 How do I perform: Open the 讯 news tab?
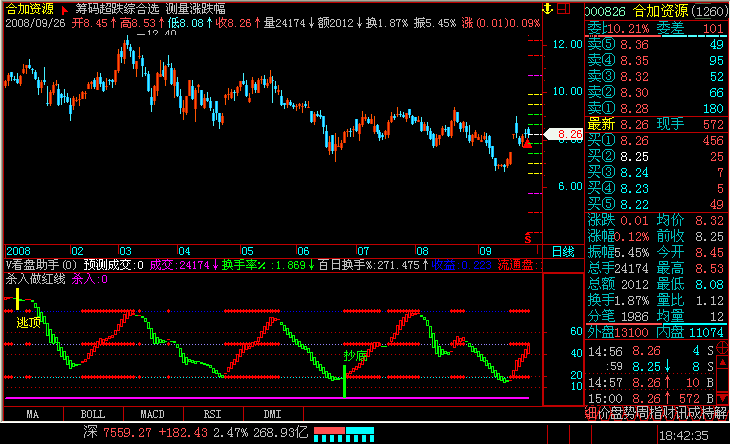click(x=682, y=413)
